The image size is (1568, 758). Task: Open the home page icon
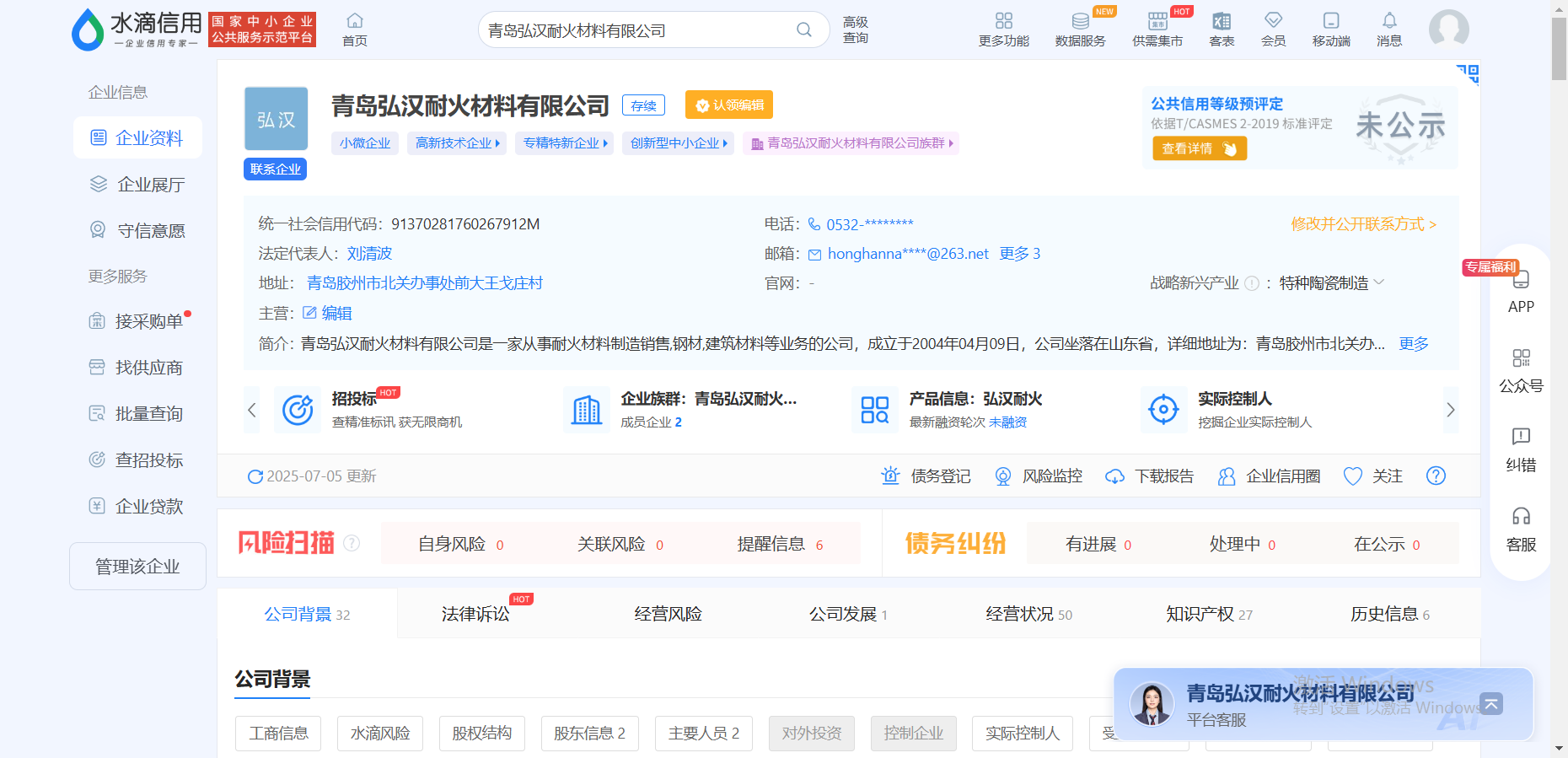pos(355,21)
